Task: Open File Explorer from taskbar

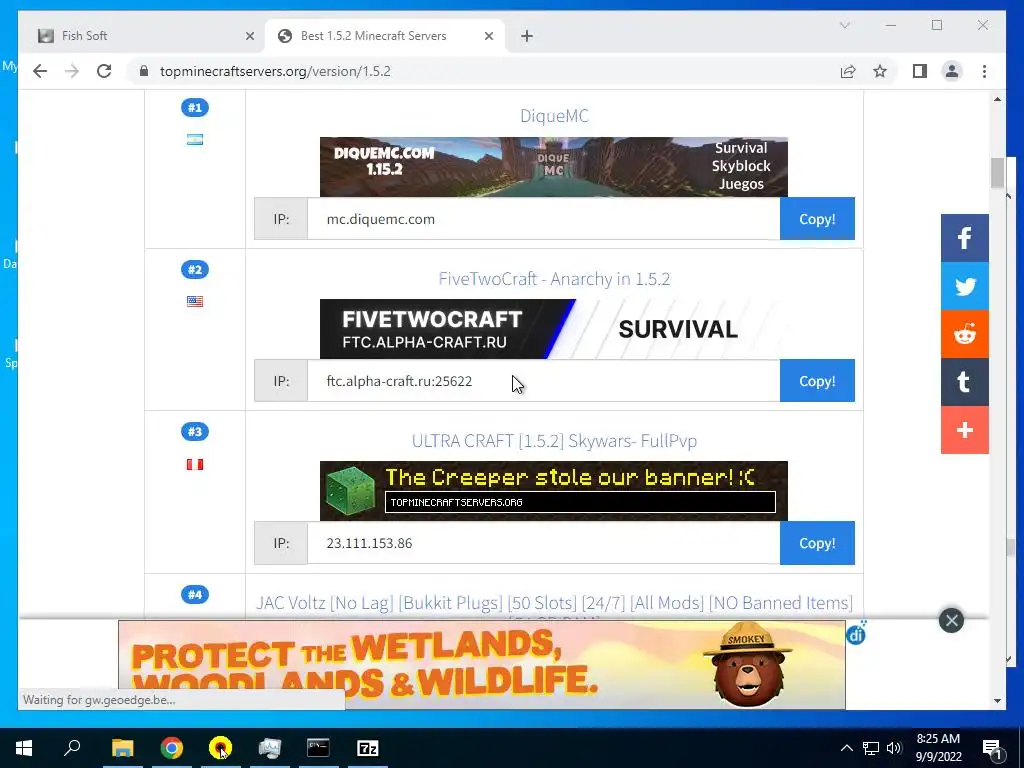Action: [x=122, y=748]
